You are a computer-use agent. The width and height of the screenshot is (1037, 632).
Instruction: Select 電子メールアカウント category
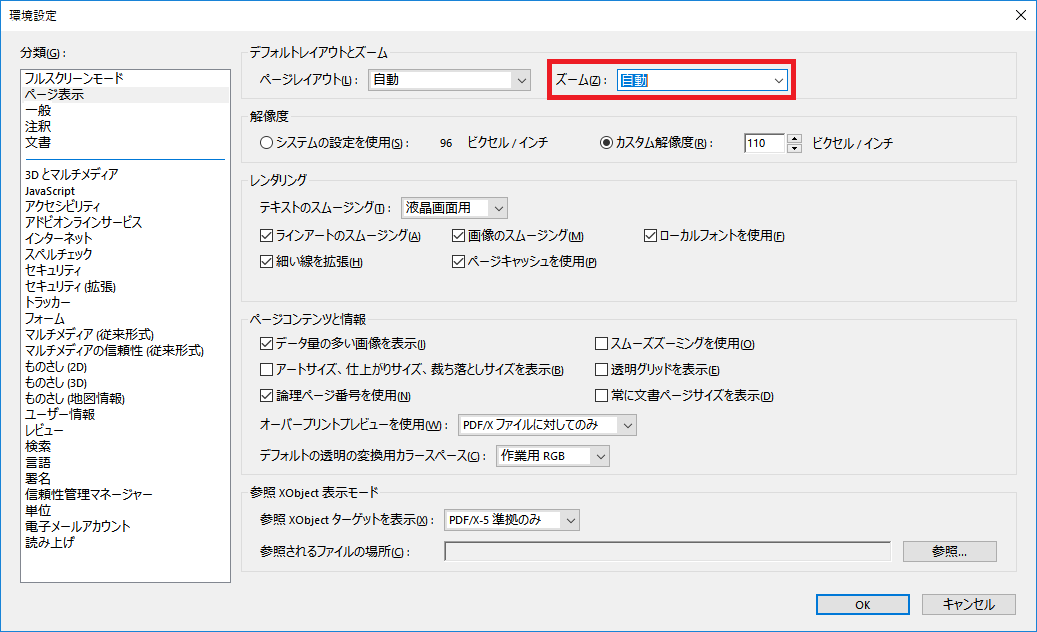[77, 526]
